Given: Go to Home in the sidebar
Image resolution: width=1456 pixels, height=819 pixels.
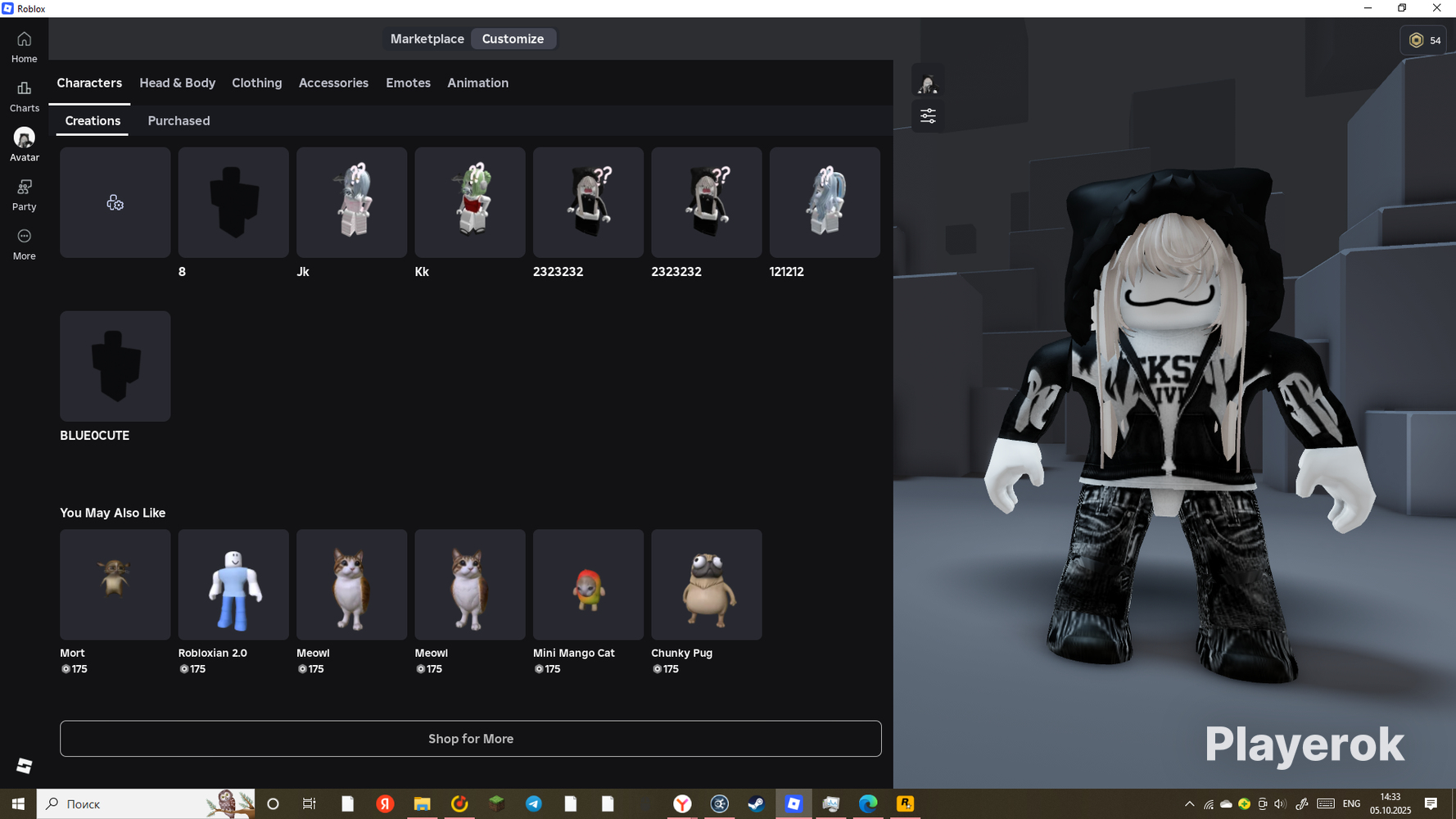Looking at the screenshot, I should tap(24, 48).
